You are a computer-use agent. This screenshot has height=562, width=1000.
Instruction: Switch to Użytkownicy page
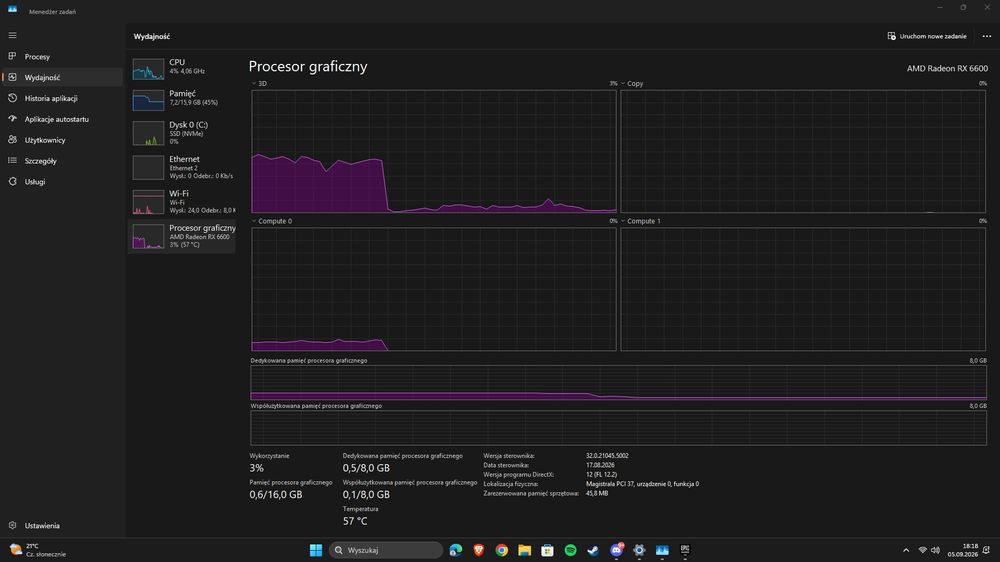click(61, 140)
